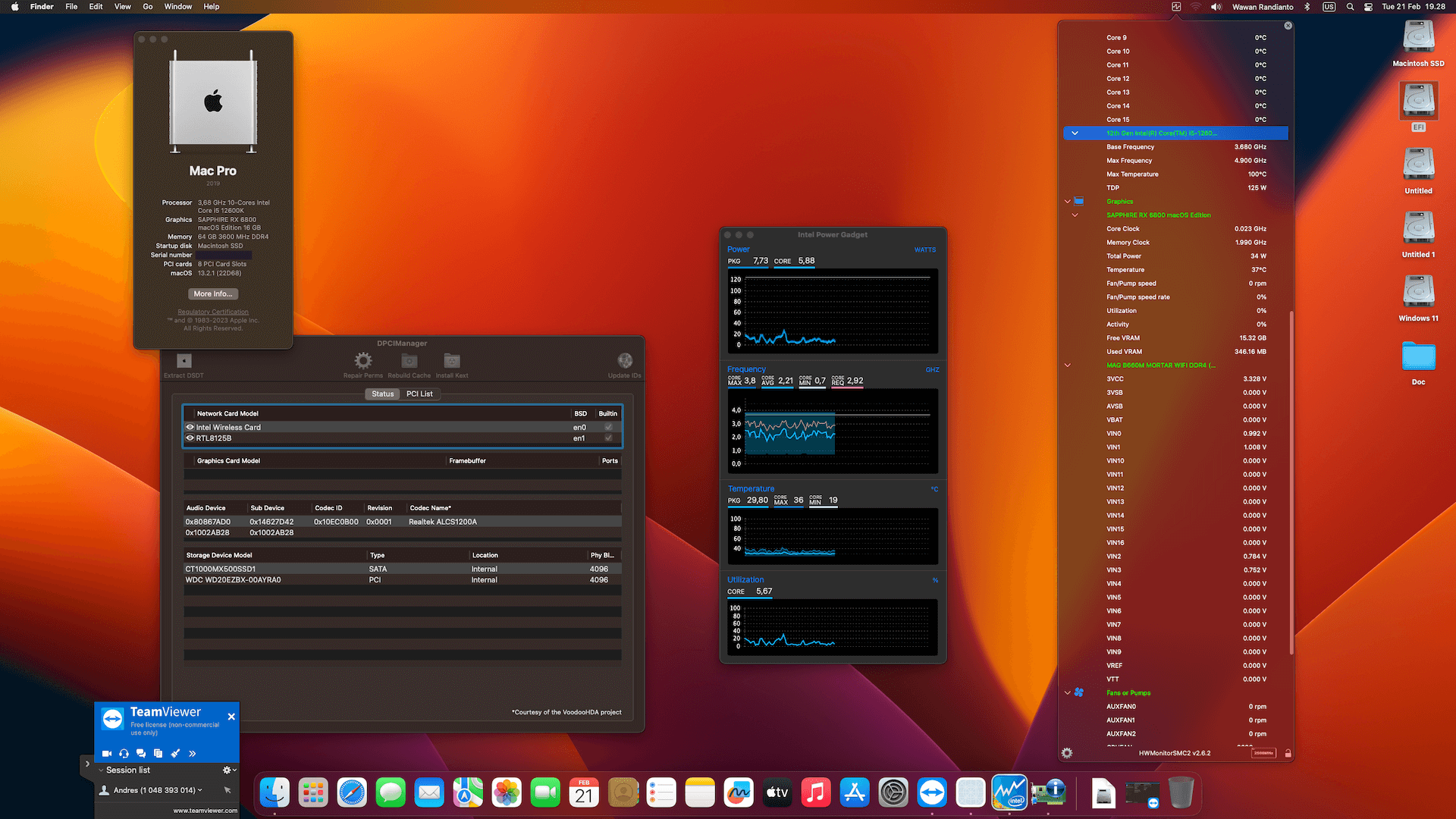This screenshot has width=1456, height=819.
Task: Open TeamViewer file transfer icon
Action: pos(158,753)
